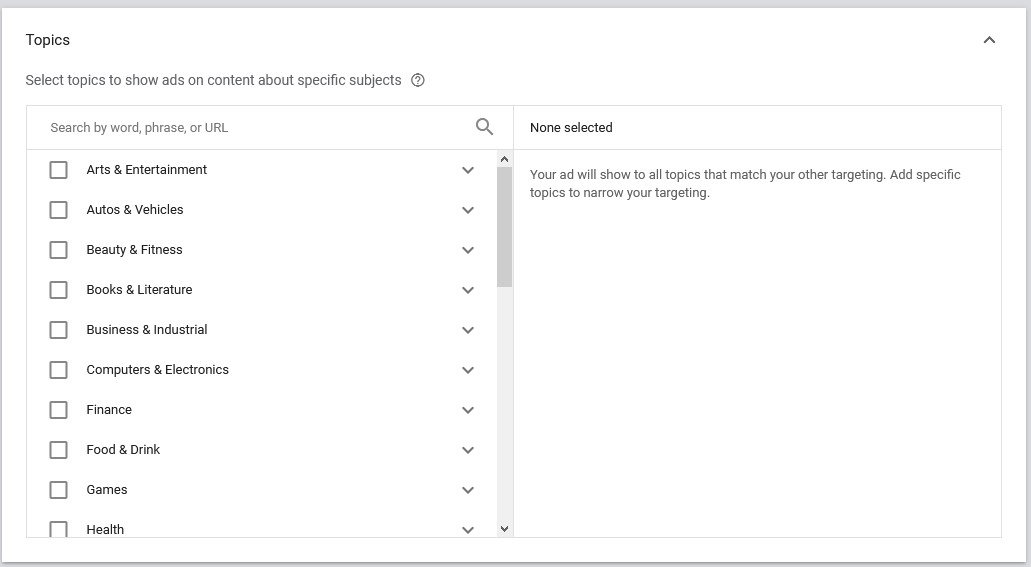Check the Arts & Entertainment checkbox
The width and height of the screenshot is (1031, 567).
pyautogui.click(x=59, y=170)
